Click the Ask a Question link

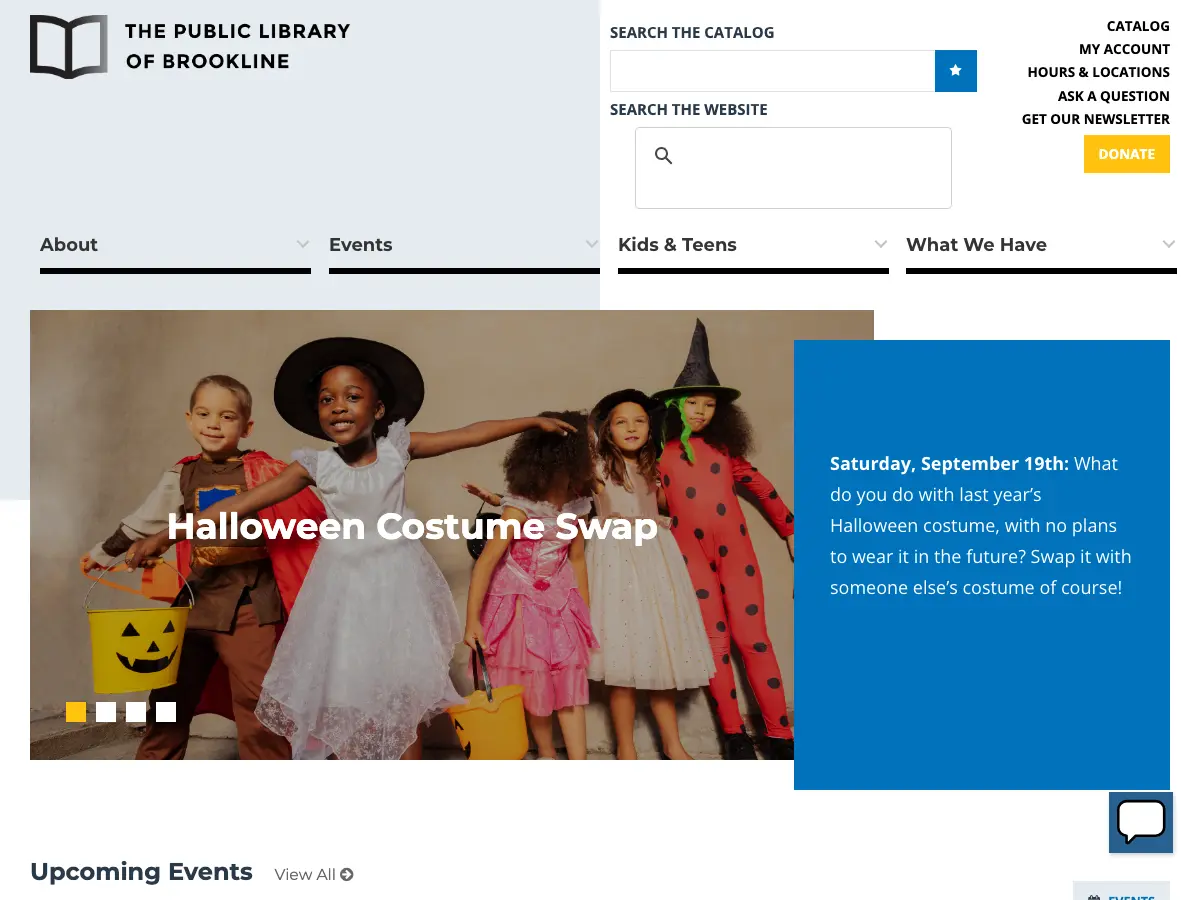tap(1113, 96)
